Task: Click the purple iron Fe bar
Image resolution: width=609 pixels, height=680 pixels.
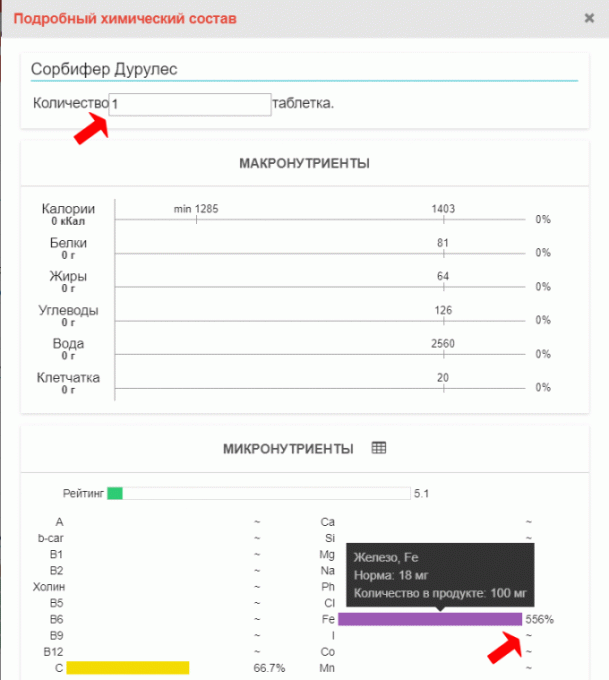Action: point(430,619)
